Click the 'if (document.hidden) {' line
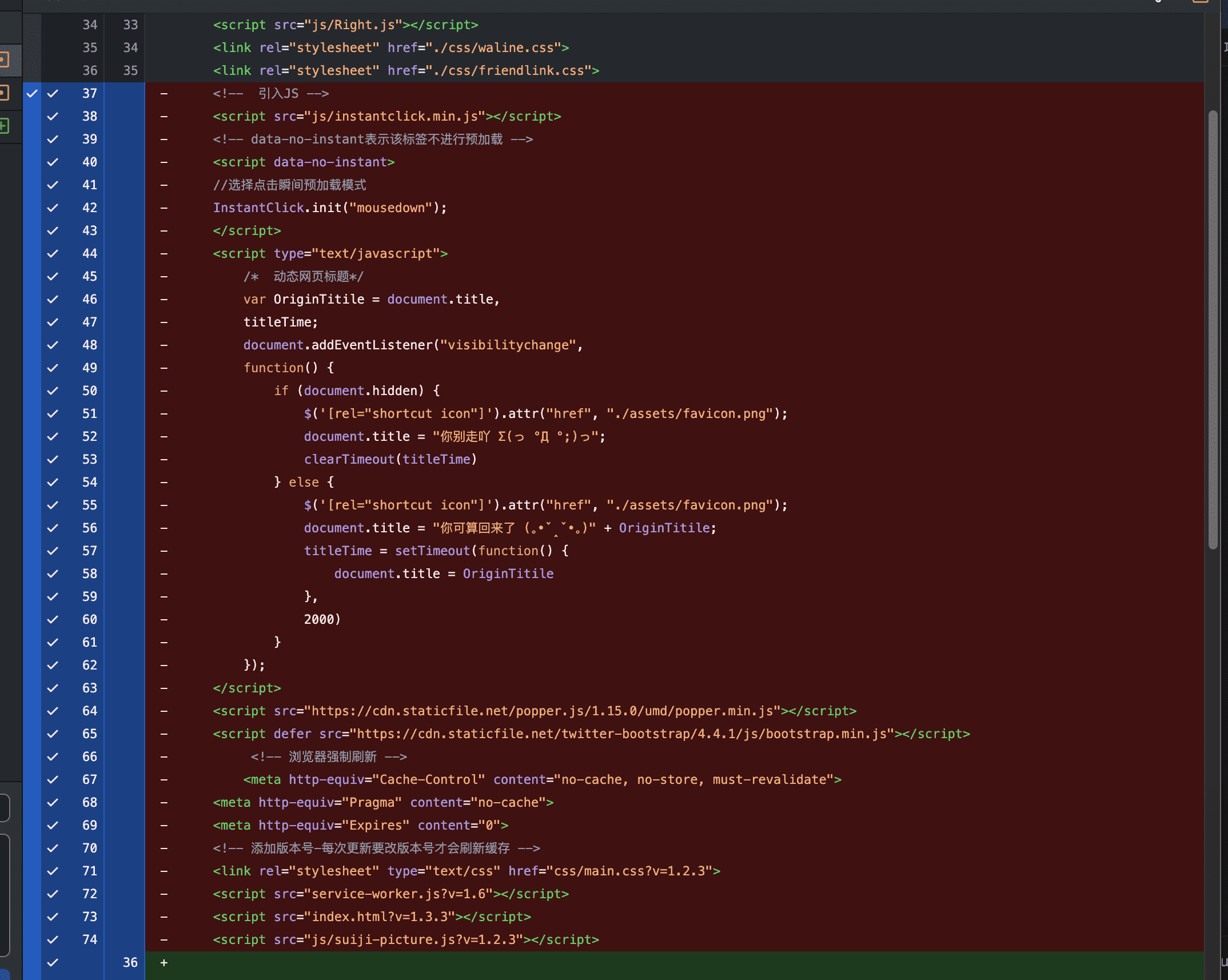 357,391
